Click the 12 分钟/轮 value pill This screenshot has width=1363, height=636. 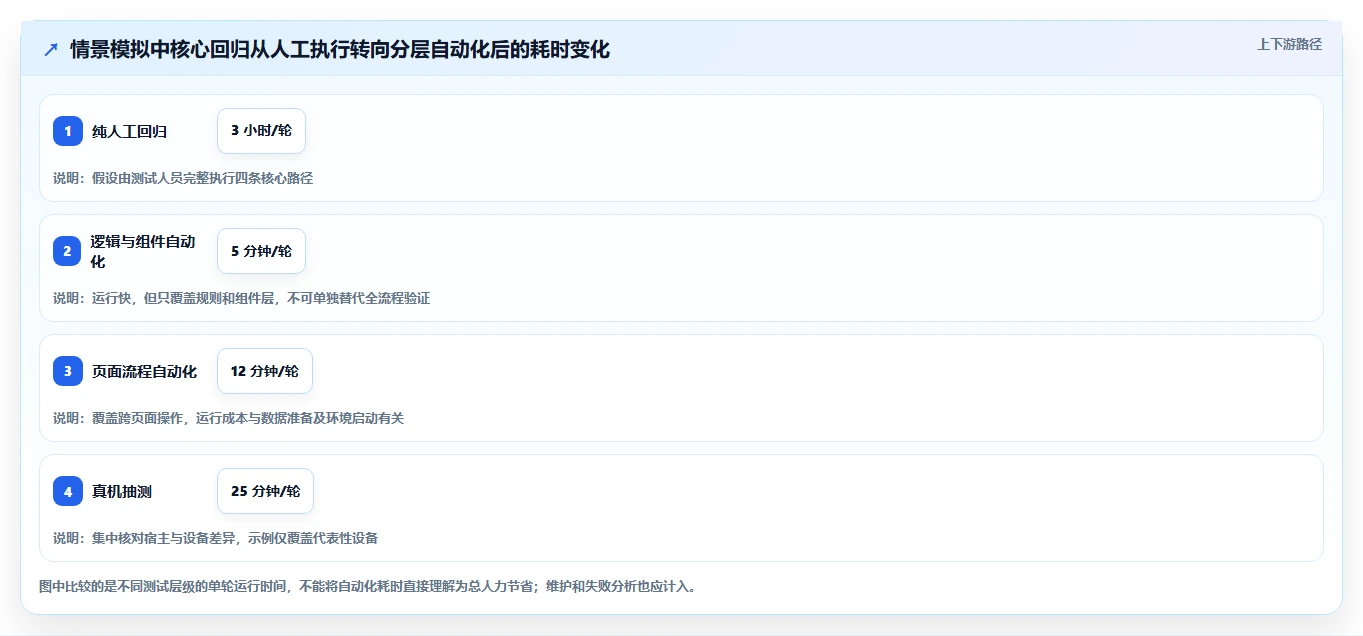click(x=265, y=371)
